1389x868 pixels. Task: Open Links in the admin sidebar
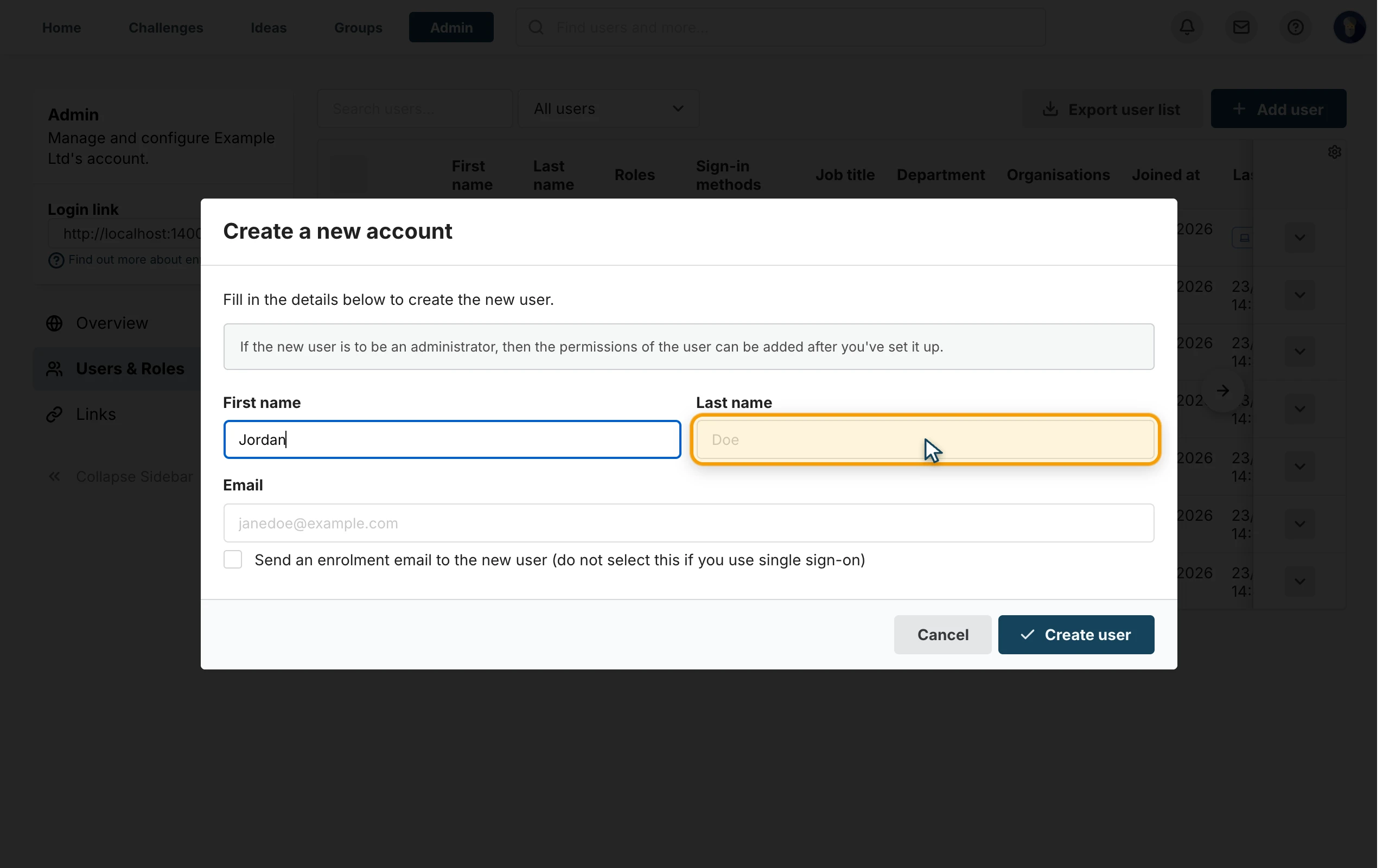coord(96,414)
